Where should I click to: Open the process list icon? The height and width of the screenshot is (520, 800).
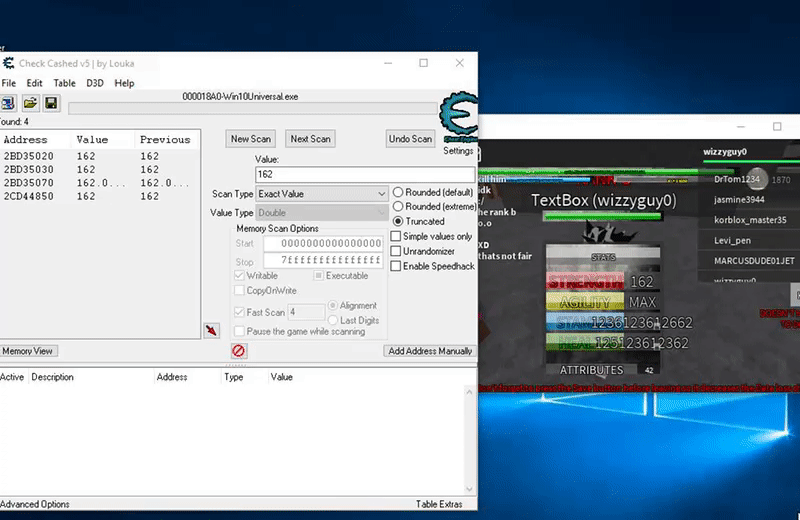(x=8, y=104)
